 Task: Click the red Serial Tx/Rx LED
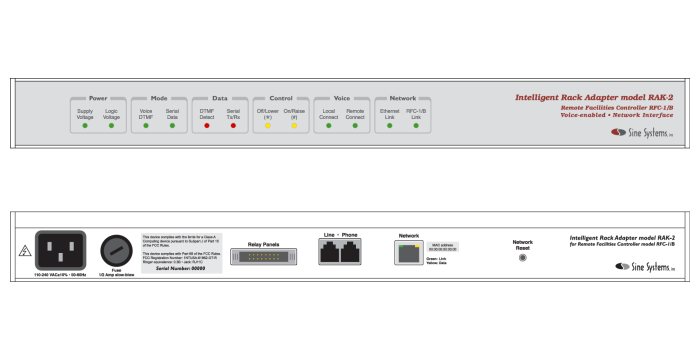tap(233, 126)
